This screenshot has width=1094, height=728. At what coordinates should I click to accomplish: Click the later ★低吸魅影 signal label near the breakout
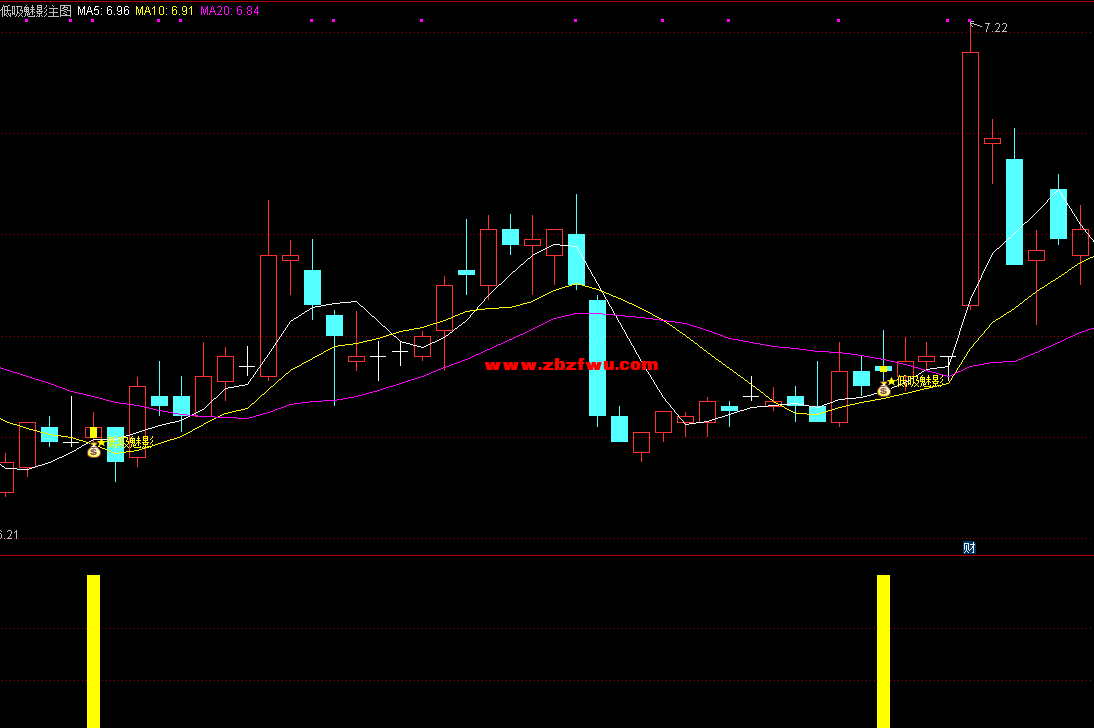pyautogui.click(x=915, y=381)
